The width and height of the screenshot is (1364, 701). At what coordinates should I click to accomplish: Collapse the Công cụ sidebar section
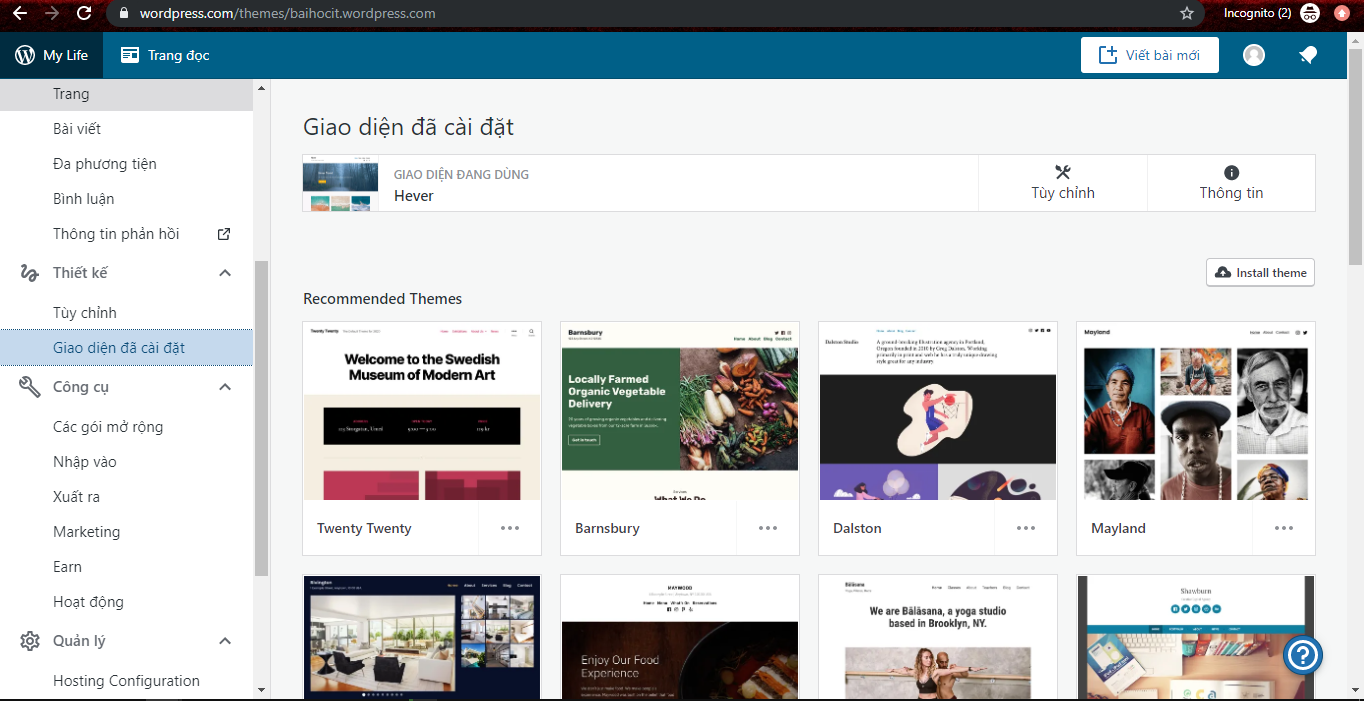(x=225, y=387)
